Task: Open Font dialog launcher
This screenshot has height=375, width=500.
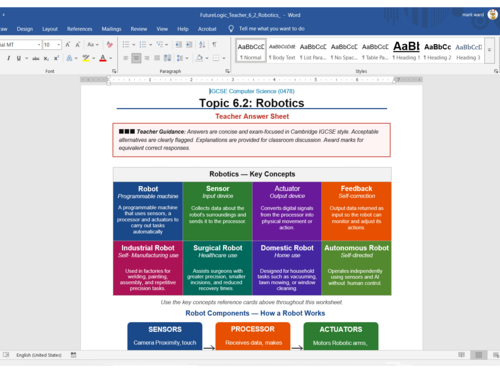Action: (114, 71)
